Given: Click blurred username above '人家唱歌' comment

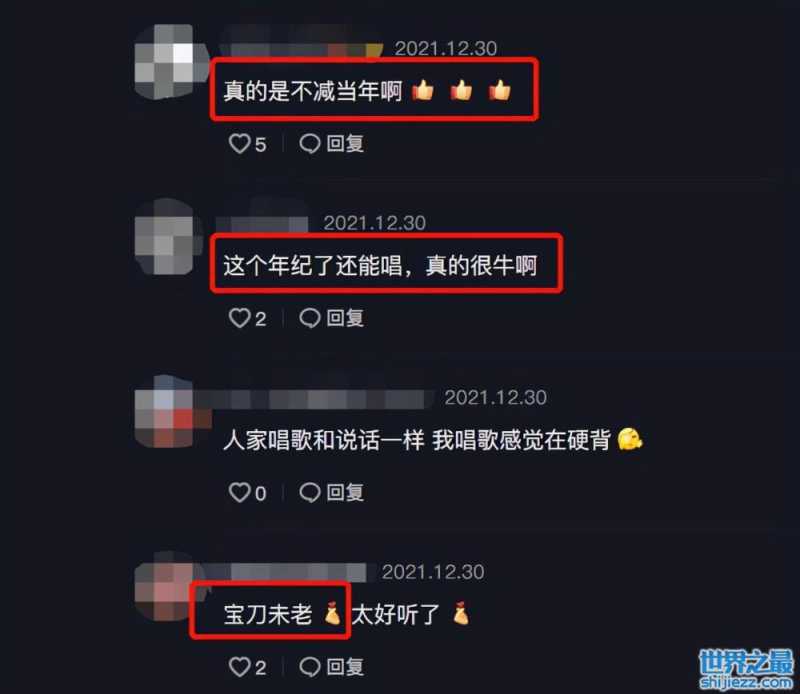Looking at the screenshot, I should pos(314,399).
